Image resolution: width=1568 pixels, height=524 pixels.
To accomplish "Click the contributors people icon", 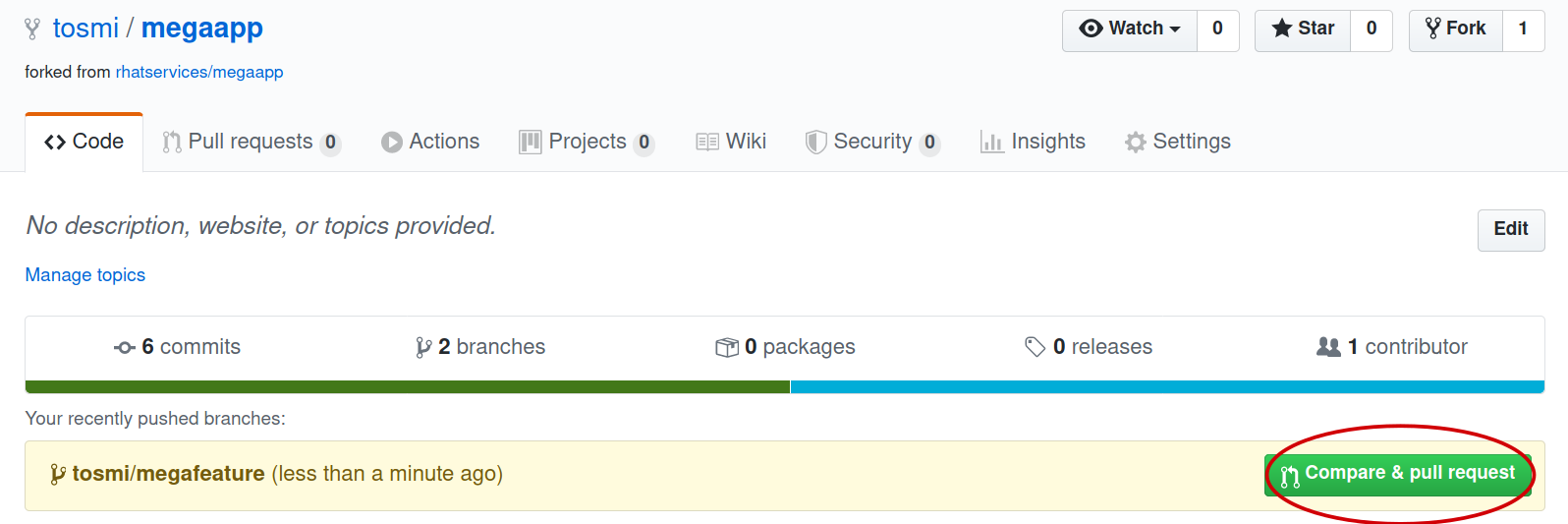I will coord(1328,347).
